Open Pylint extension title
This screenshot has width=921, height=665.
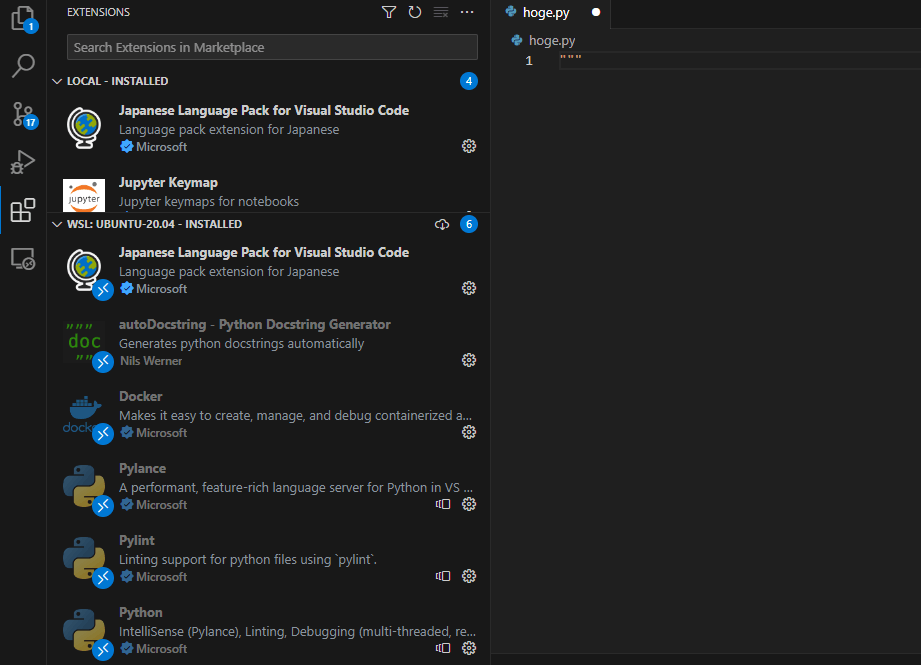(136, 540)
